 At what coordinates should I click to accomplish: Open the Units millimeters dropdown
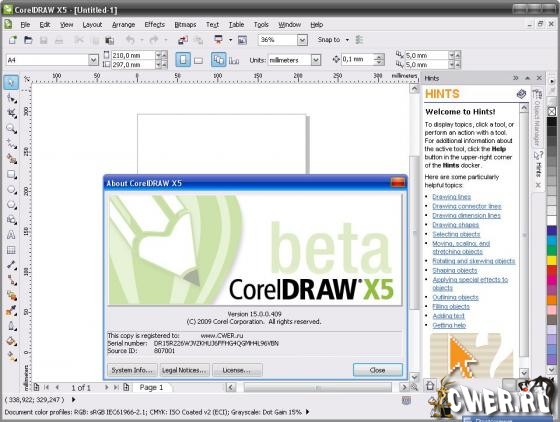point(316,60)
